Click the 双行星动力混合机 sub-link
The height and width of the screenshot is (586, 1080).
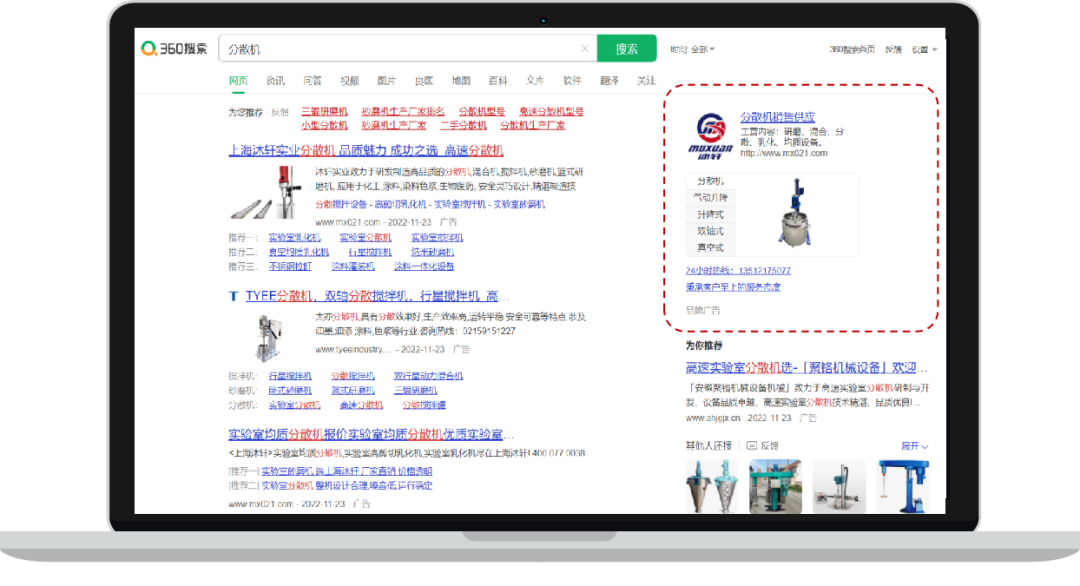[x=428, y=376]
